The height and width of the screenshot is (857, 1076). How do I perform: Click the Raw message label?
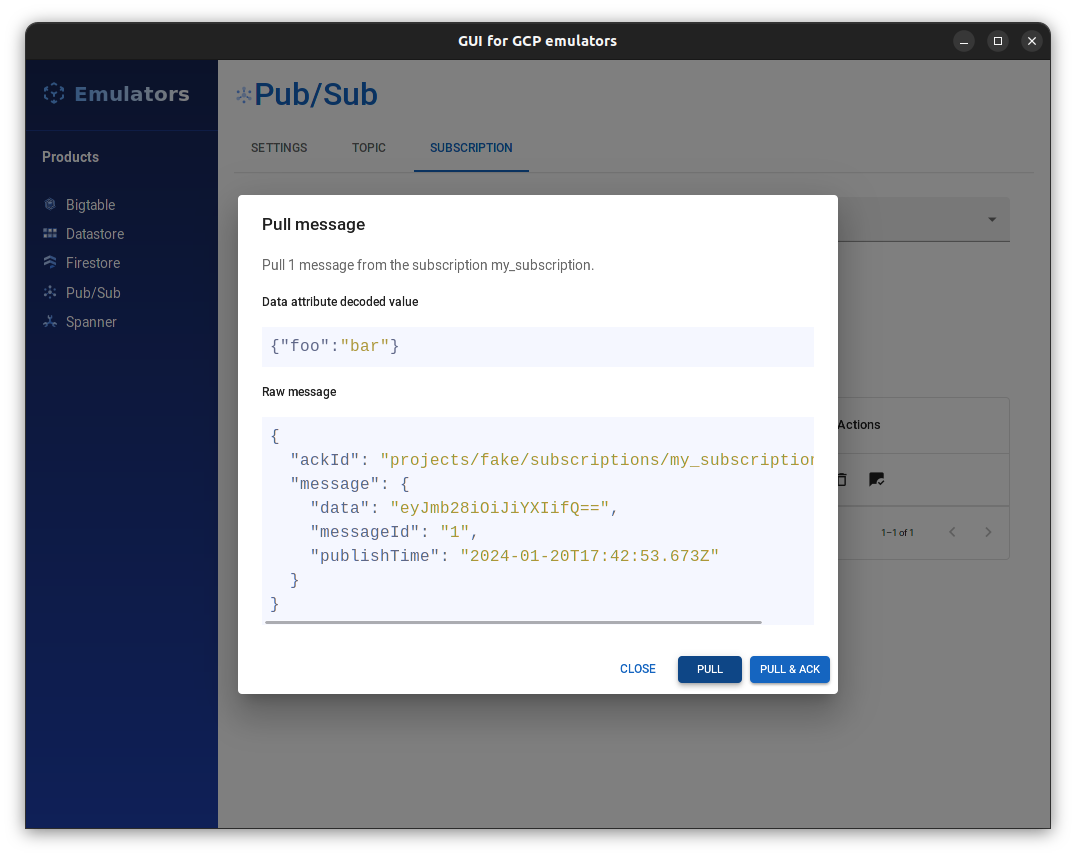point(299,392)
